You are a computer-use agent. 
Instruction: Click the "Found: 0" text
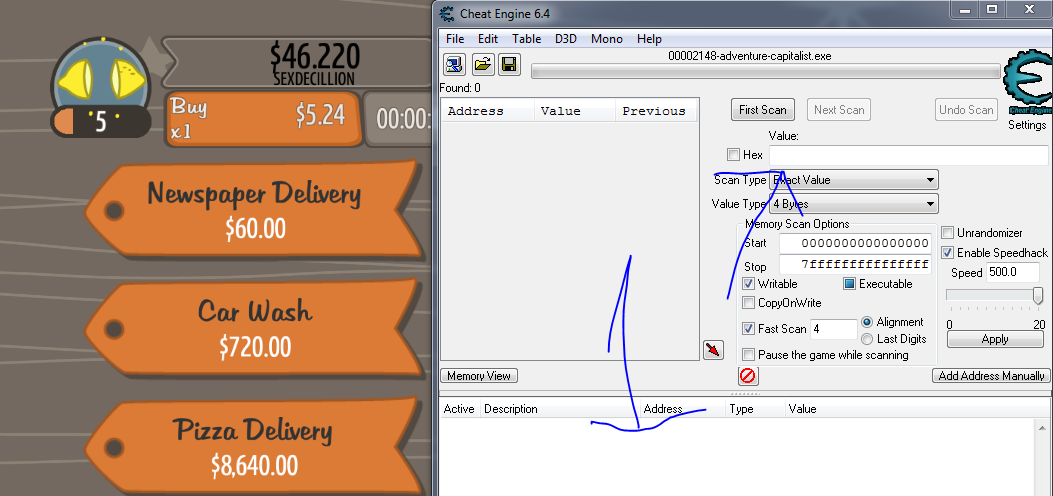pos(460,88)
